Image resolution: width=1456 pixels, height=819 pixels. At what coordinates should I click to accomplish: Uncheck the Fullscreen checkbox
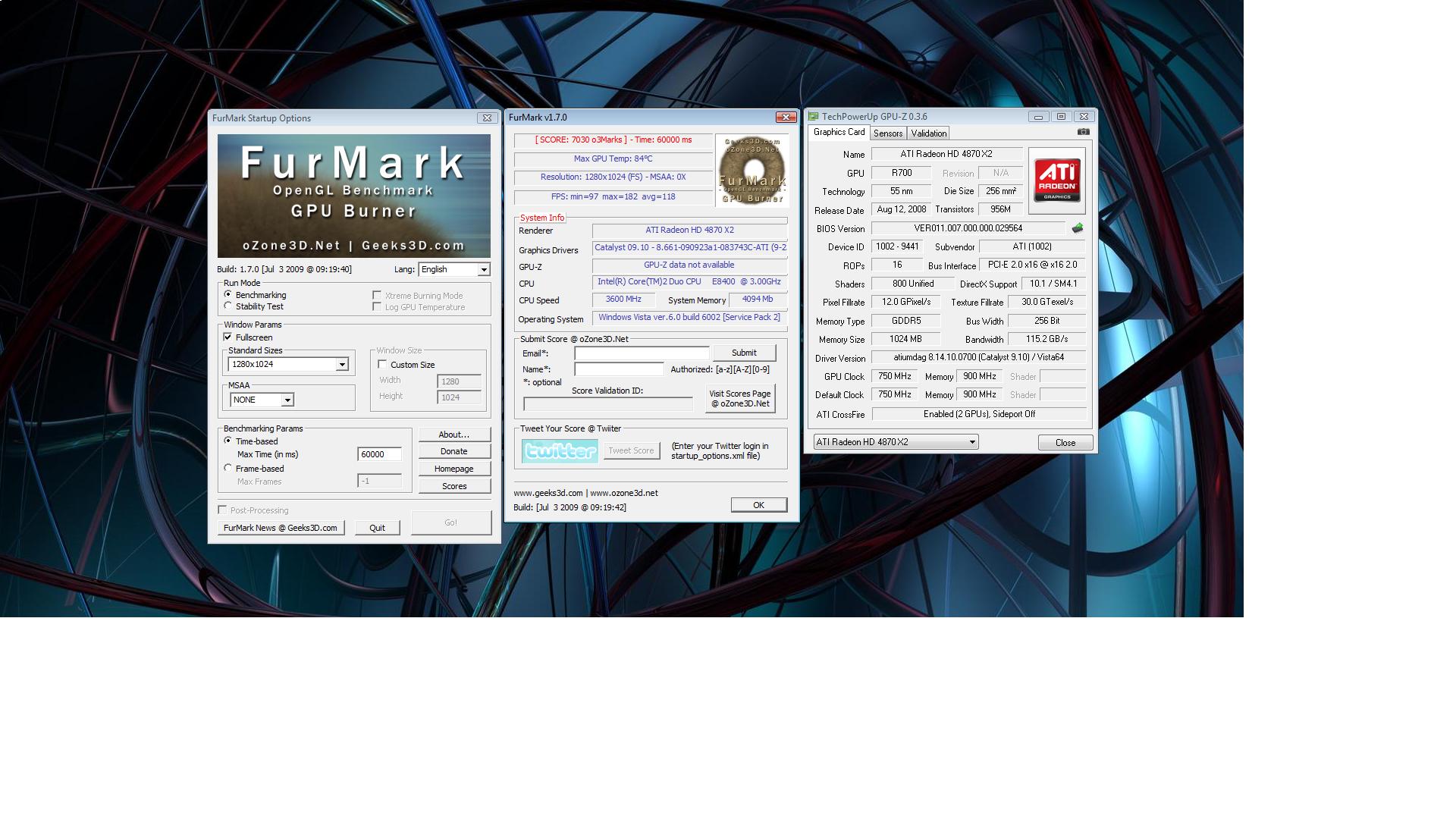[x=227, y=337]
